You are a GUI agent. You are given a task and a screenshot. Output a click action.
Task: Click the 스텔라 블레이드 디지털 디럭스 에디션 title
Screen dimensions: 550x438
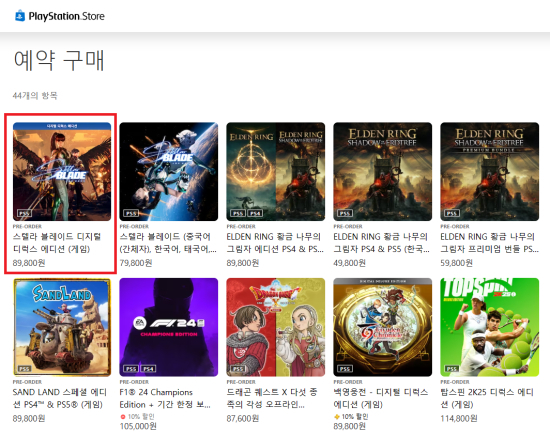coord(57,243)
